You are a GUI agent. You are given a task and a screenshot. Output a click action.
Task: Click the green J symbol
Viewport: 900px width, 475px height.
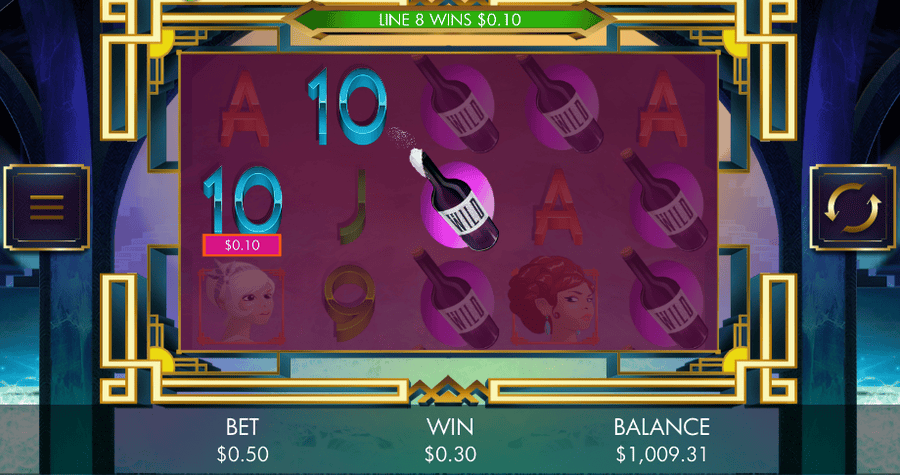coord(351,205)
